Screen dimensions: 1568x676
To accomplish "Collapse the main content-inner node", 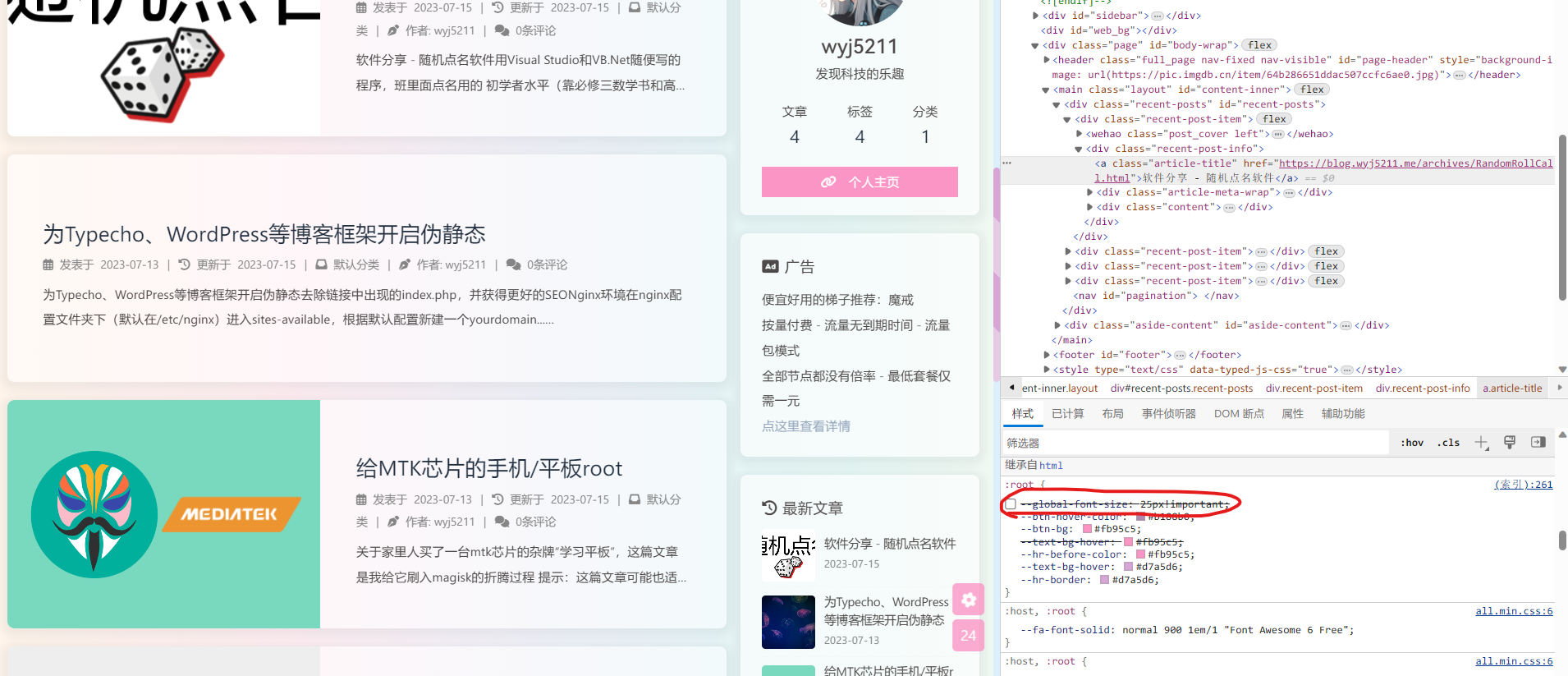I will 1046,90.
